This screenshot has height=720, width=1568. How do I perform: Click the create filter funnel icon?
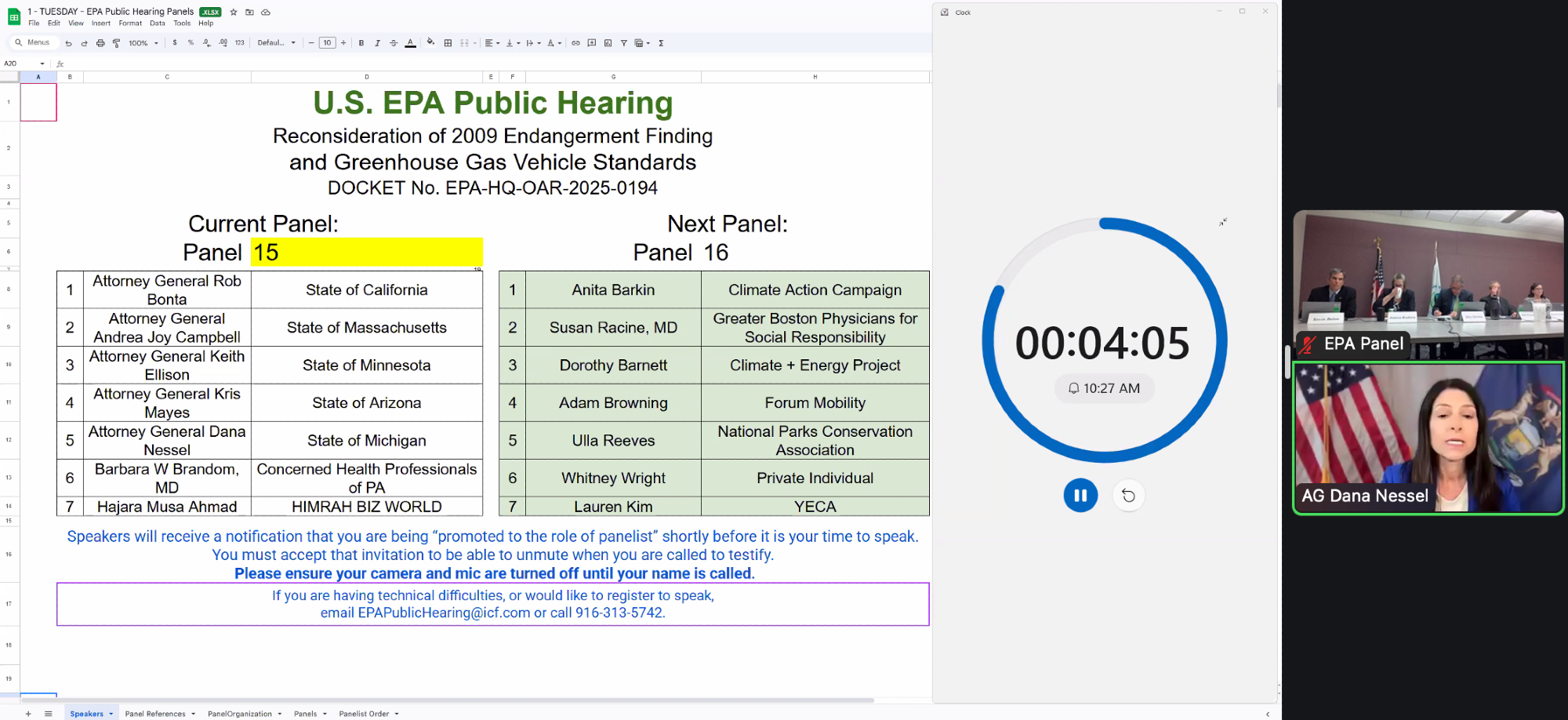point(624,43)
